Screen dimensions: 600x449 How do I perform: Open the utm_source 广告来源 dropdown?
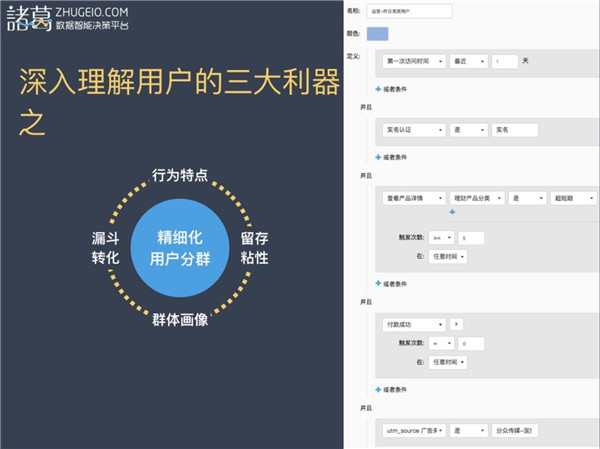[x=413, y=430]
